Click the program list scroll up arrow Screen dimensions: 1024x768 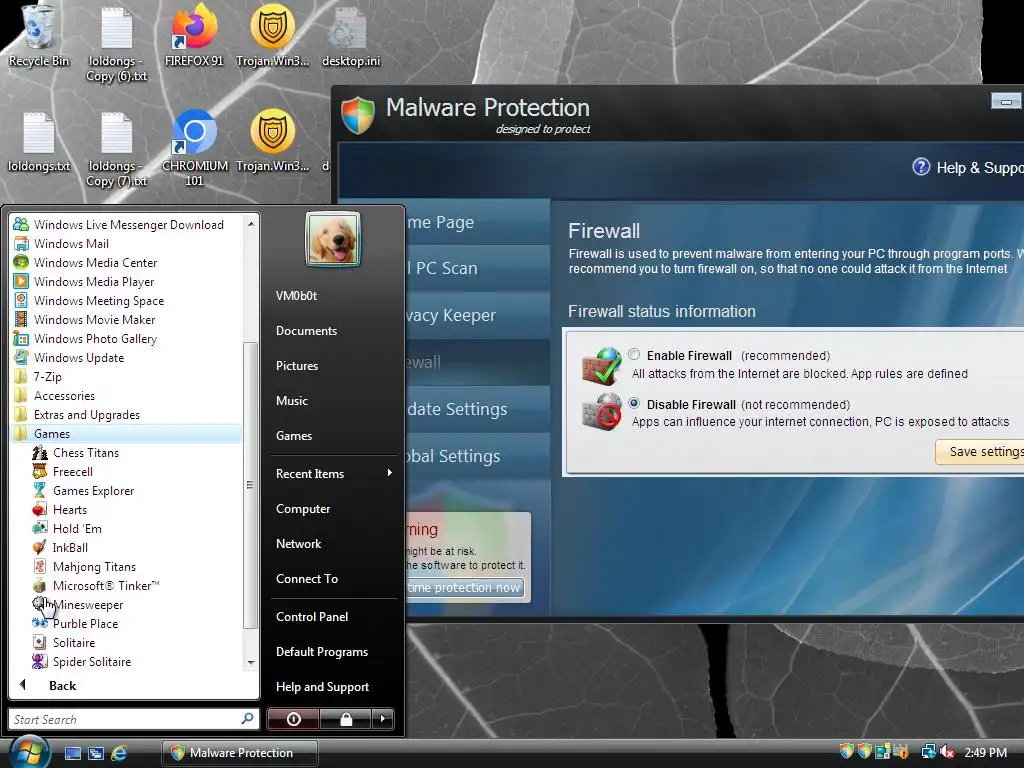point(251,224)
